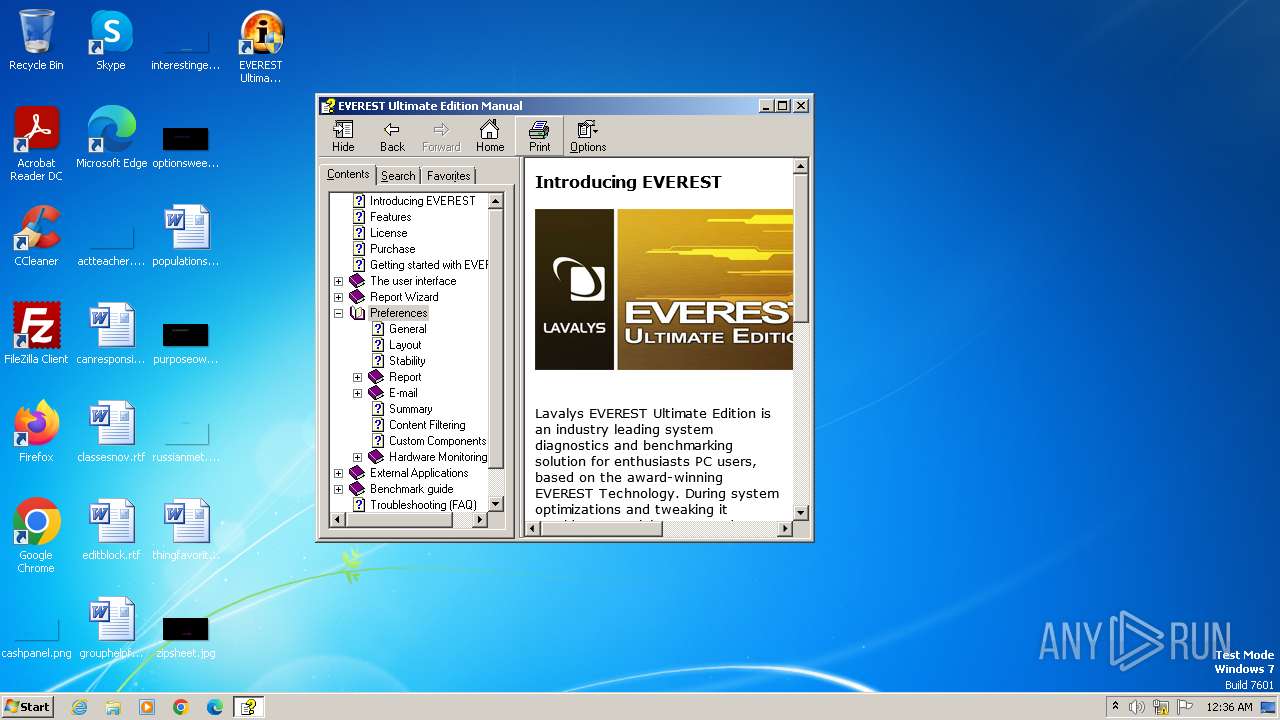Viewport: 1280px width, 720px height.
Task: Select the Google Chrome desktop icon
Action: coord(36,536)
